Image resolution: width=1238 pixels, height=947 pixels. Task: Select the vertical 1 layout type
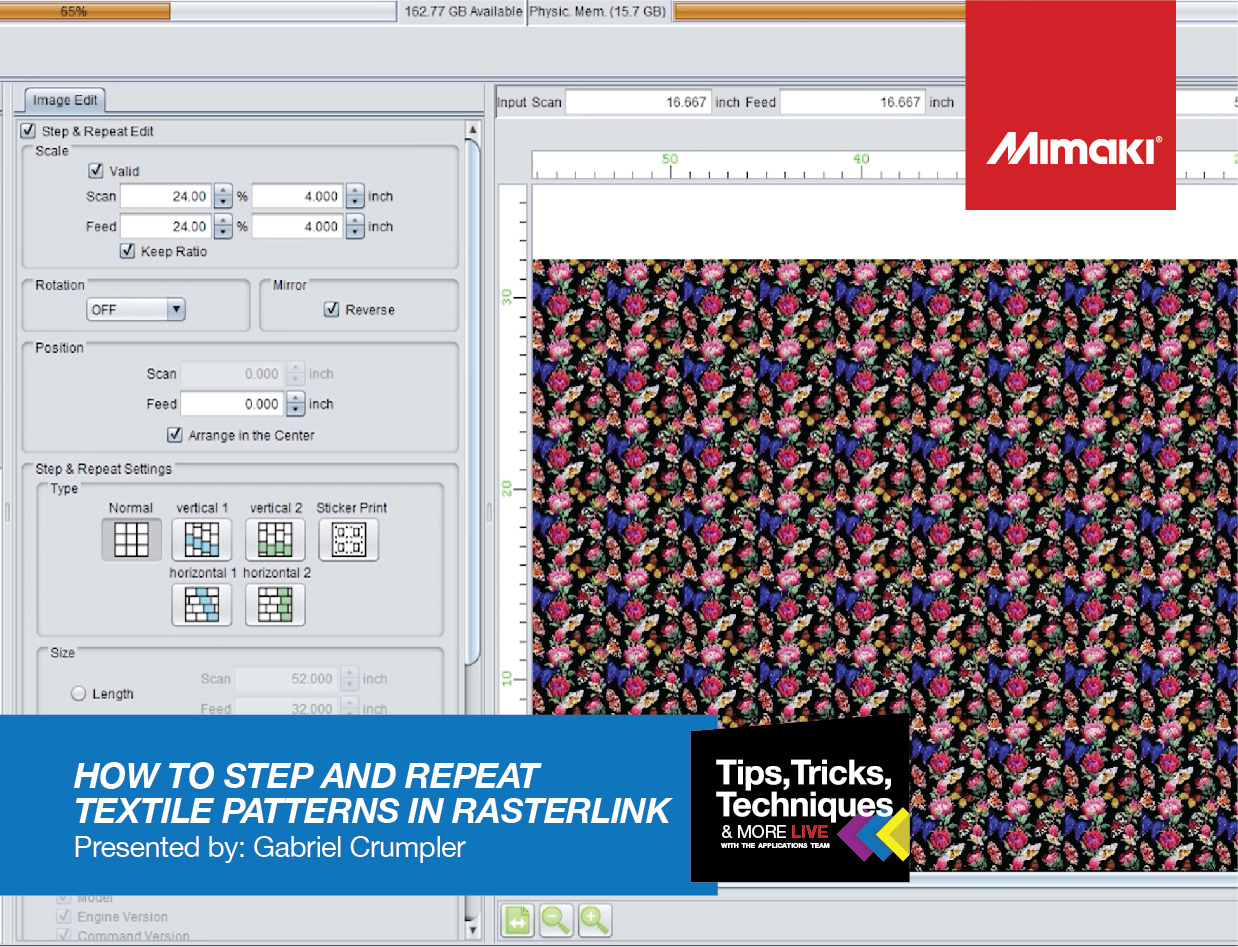[x=202, y=540]
